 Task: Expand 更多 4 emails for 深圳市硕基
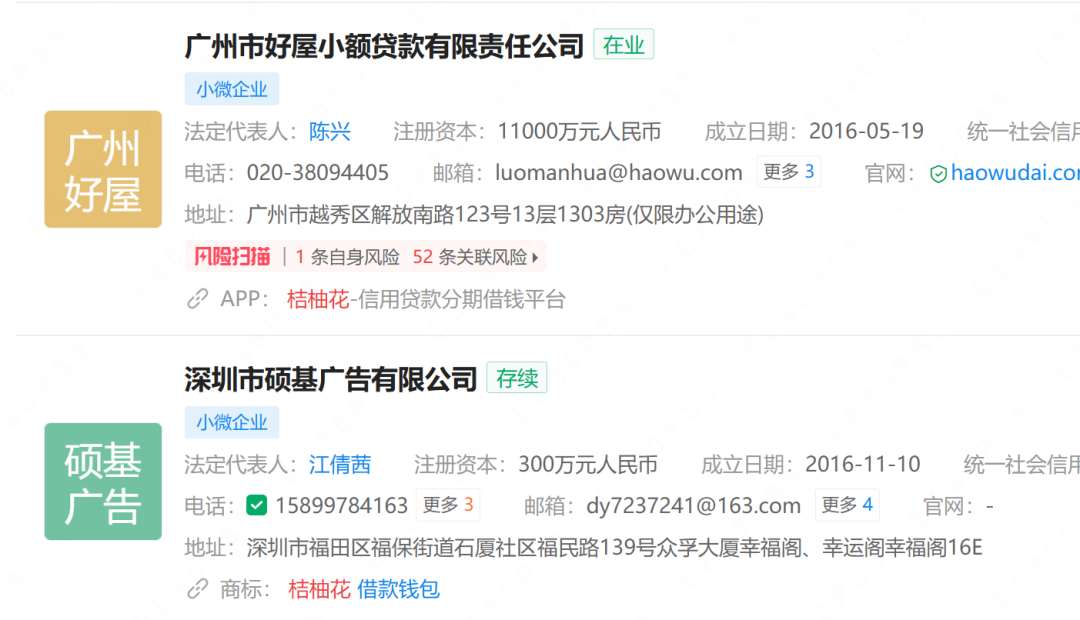(x=847, y=505)
